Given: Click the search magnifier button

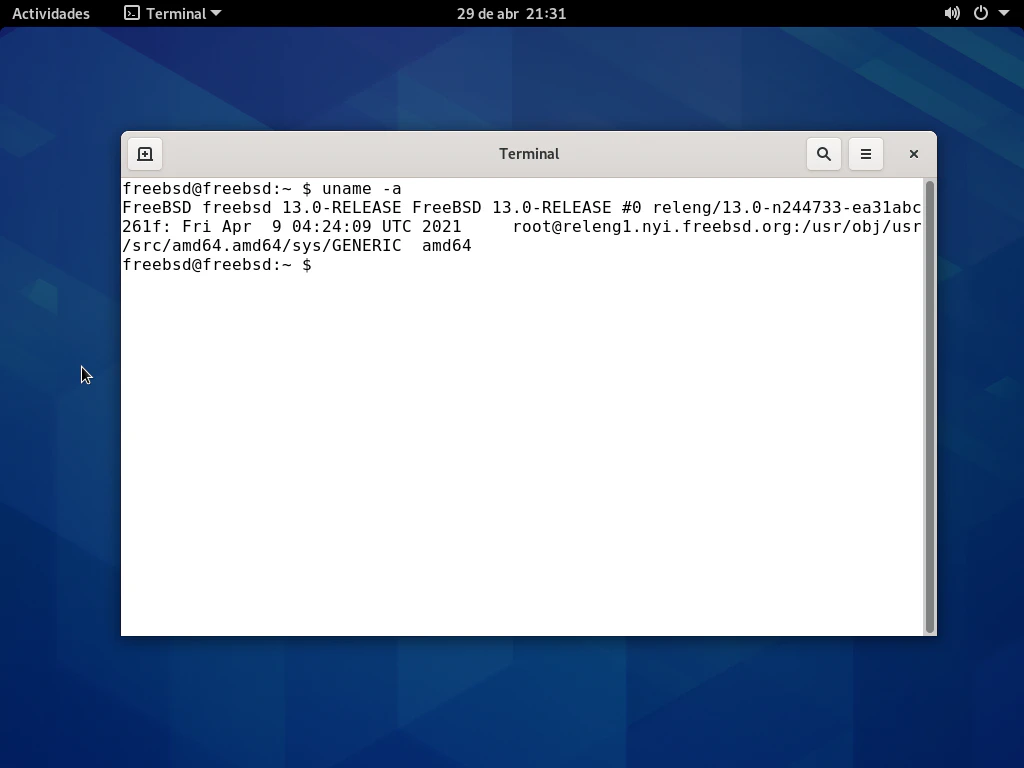Looking at the screenshot, I should [824, 154].
